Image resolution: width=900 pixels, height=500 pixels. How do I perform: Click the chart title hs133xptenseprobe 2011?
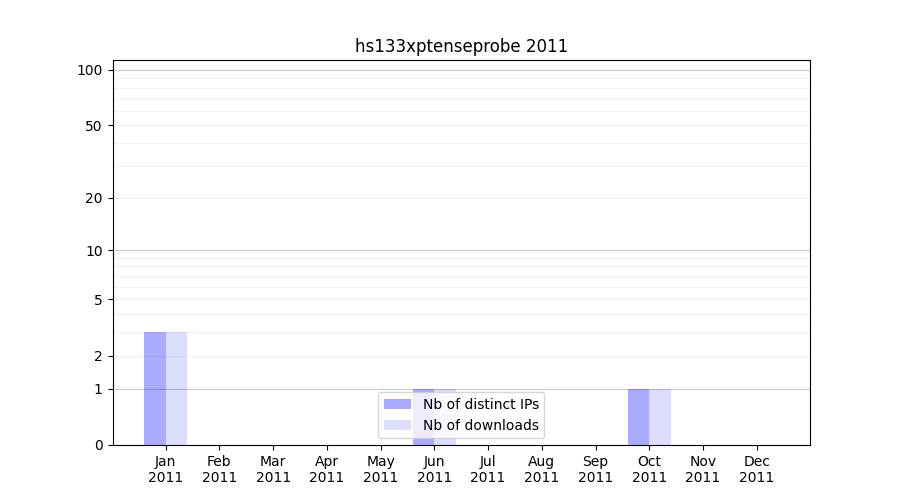tap(461, 46)
